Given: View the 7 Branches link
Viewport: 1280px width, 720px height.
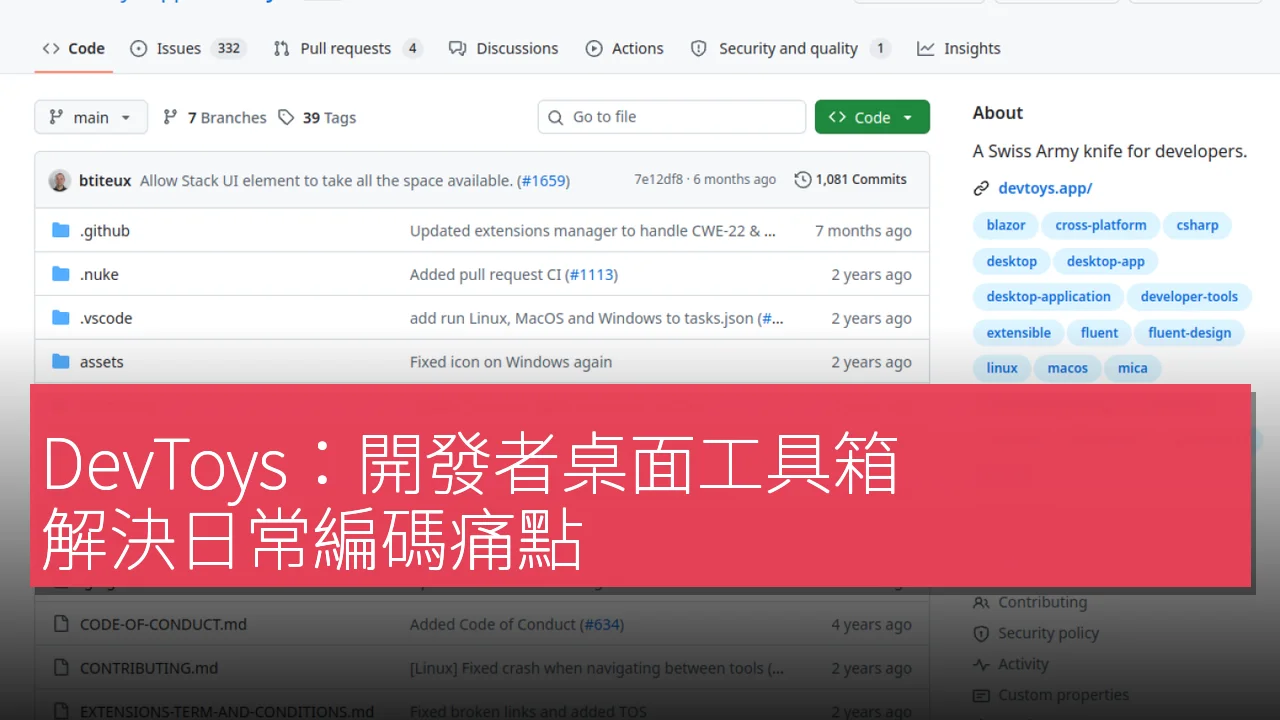Looking at the screenshot, I should click(215, 118).
